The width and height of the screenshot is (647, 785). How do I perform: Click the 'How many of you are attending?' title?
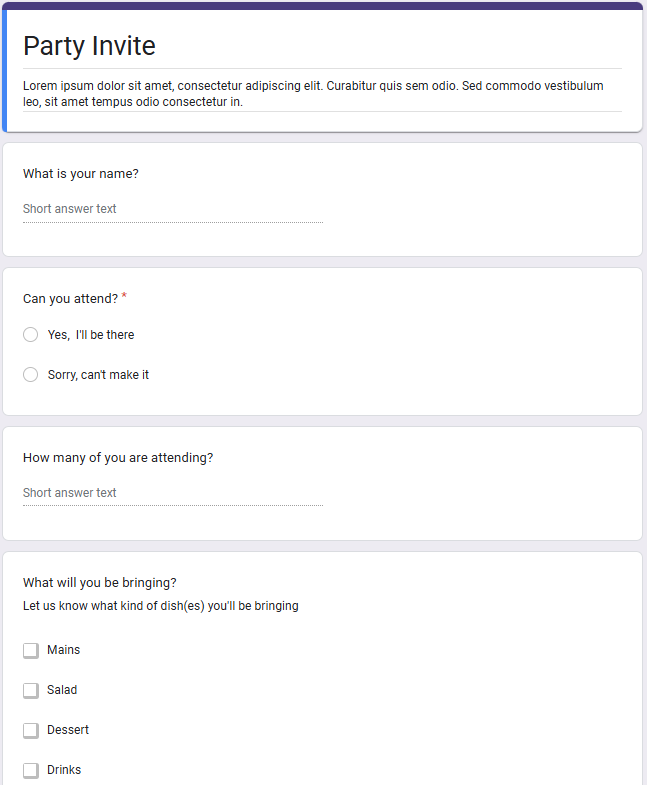click(118, 458)
